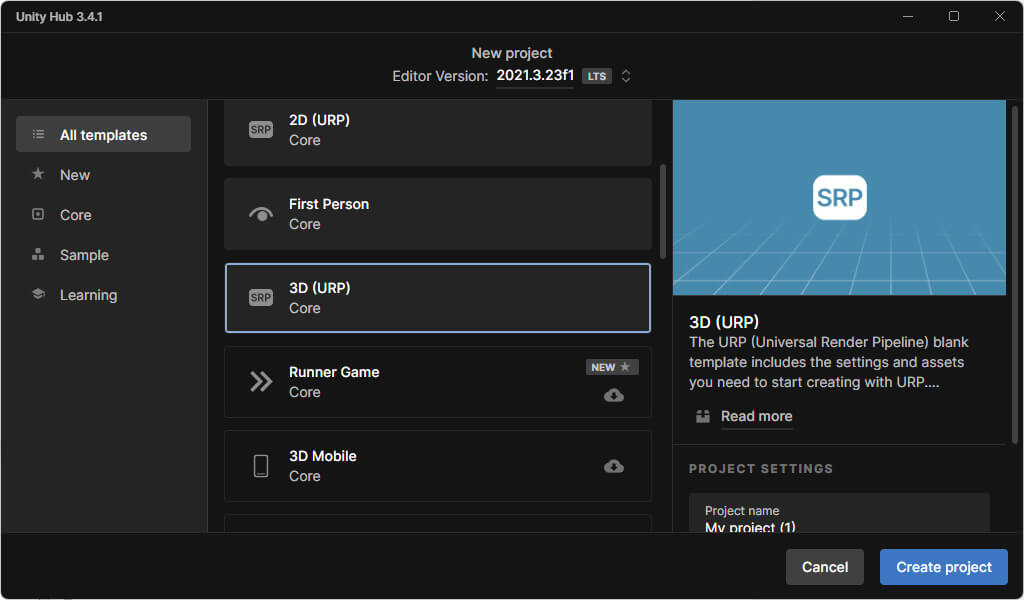The image size is (1024, 600).
Task: Download the 3D Mobile template via cloud icon
Action: [x=613, y=466]
